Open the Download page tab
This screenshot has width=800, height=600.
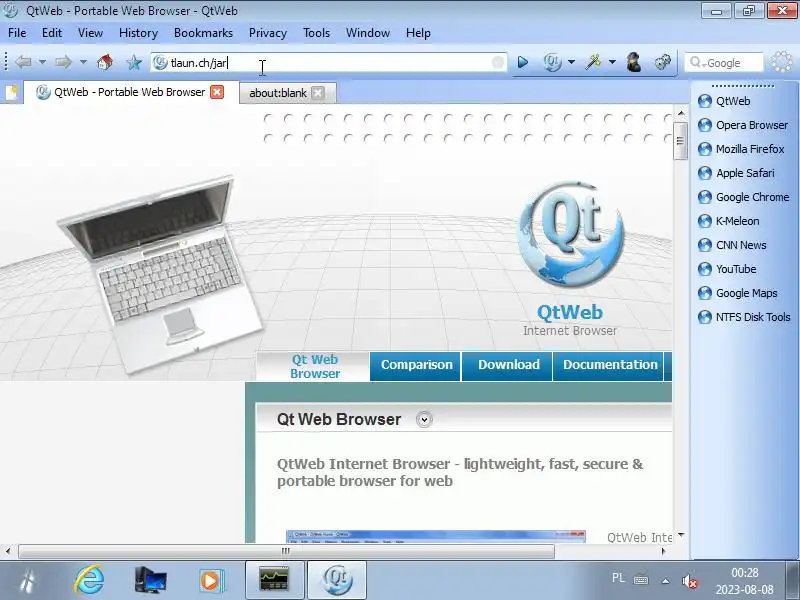coord(508,365)
